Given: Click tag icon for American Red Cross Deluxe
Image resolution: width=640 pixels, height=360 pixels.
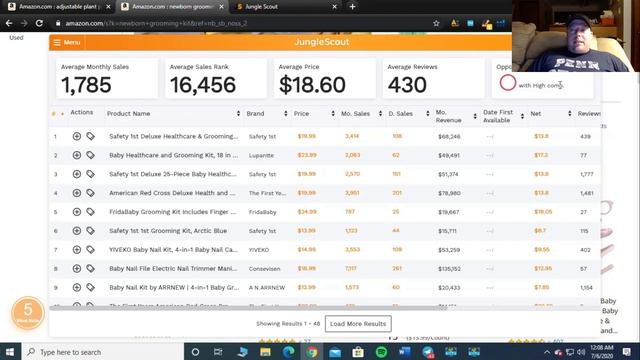Looking at the screenshot, I should [90, 193].
